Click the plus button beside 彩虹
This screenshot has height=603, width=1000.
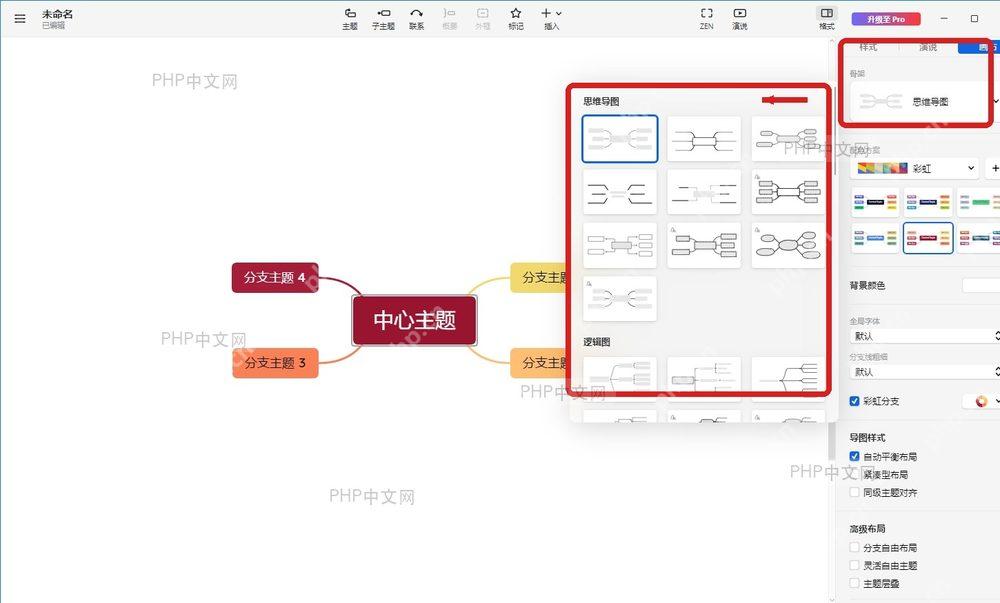(994, 168)
